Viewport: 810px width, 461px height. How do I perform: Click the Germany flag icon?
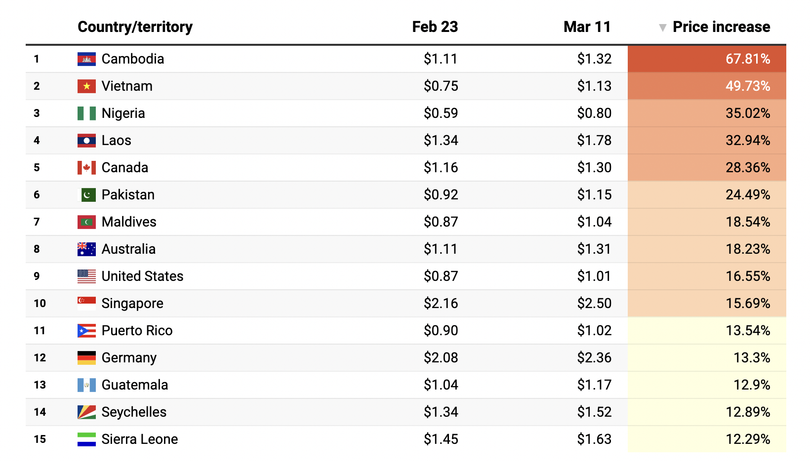(x=86, y=358)
